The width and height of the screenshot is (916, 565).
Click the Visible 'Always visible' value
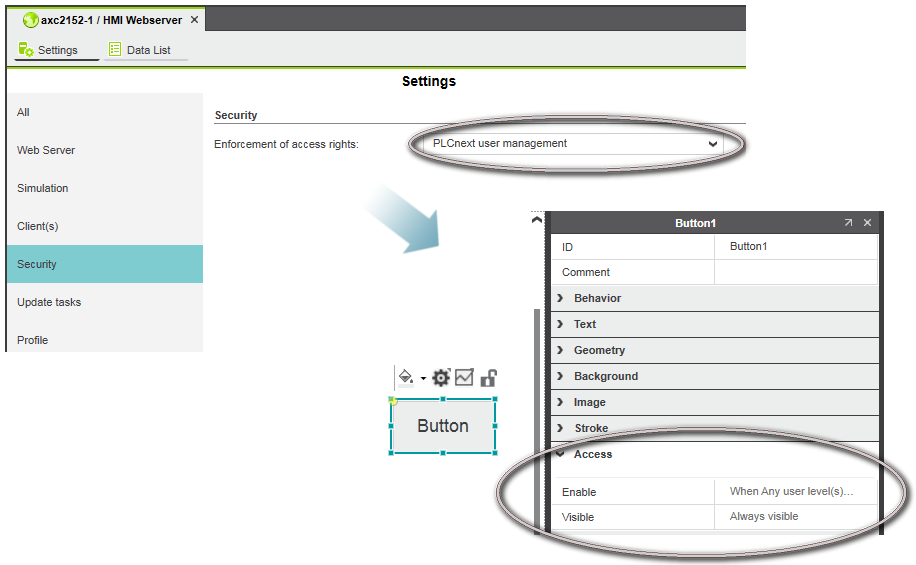coord(795,517)
